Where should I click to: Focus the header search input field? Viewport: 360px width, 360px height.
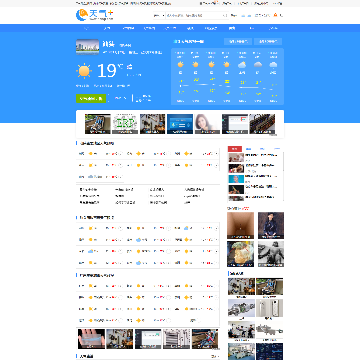coord(193,15)
